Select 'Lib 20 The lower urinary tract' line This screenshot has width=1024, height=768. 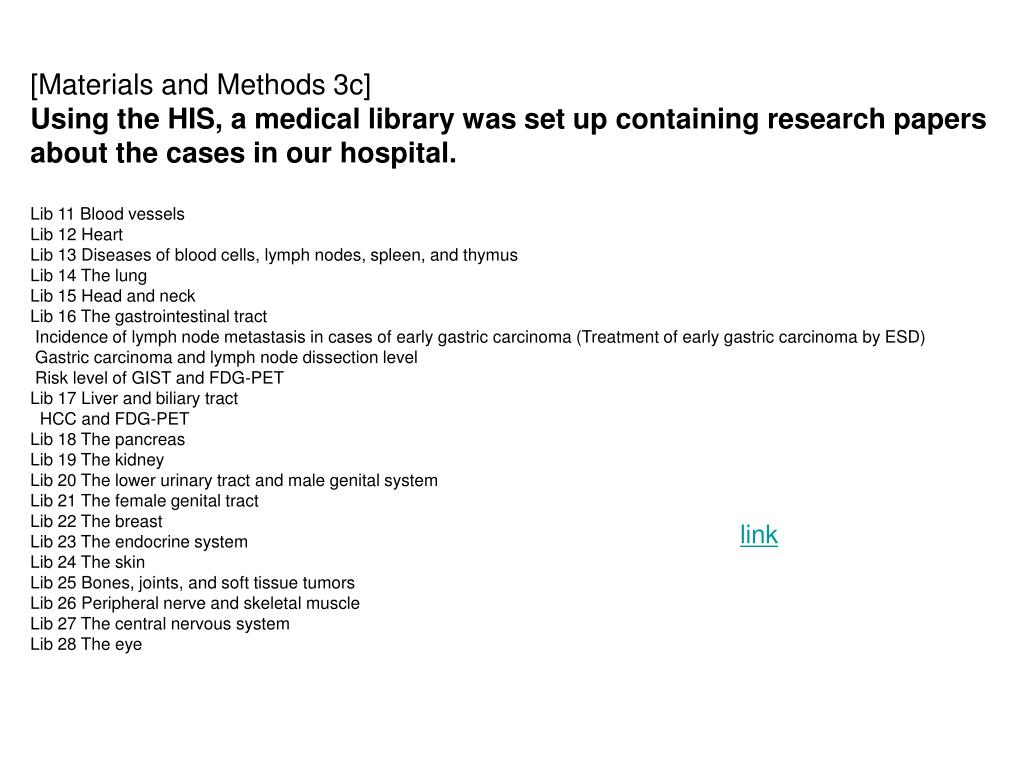(x=234, y=481)
